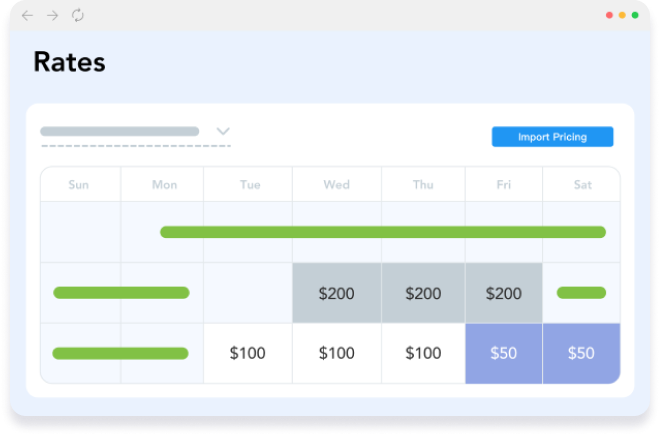Select the blue $50 cell under Fri
The image size is (660, 436).
pos(503,354)
